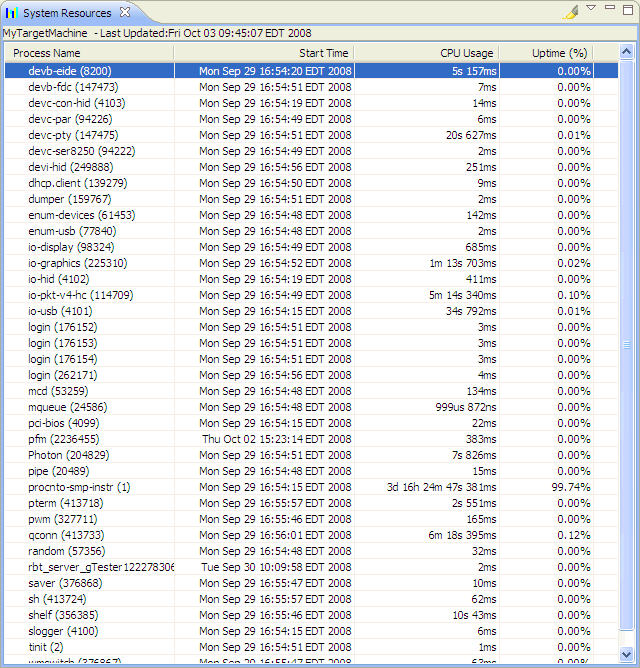The height and width of the screenshot is (668, 640).
Task: Click the System Resources chart icon
Action: (12, 13)
